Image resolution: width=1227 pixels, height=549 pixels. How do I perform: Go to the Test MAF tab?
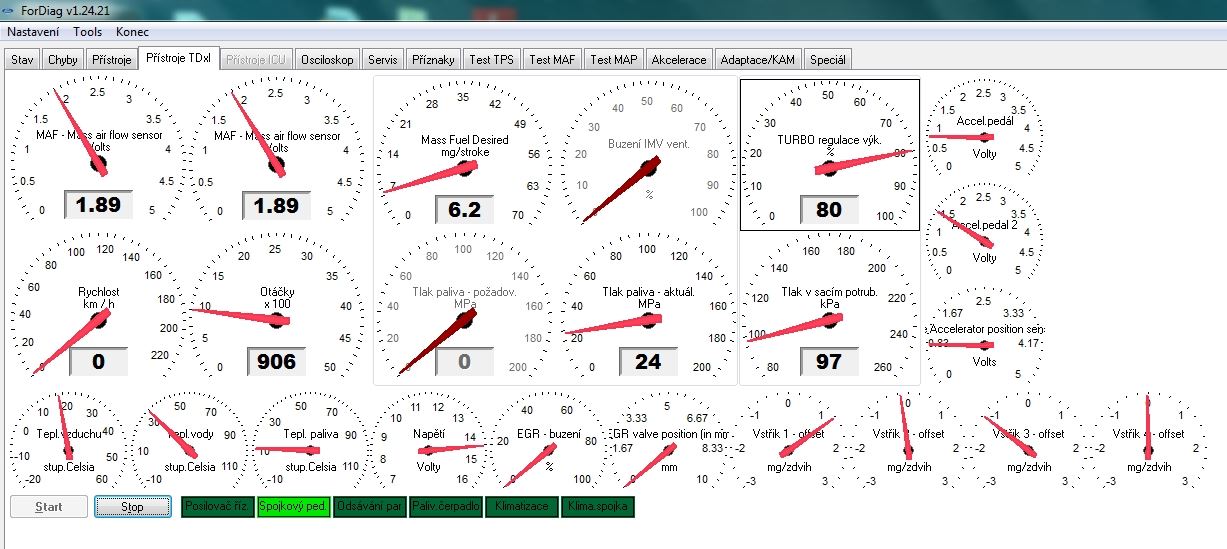pyautogui.click(x=552, y=59)
